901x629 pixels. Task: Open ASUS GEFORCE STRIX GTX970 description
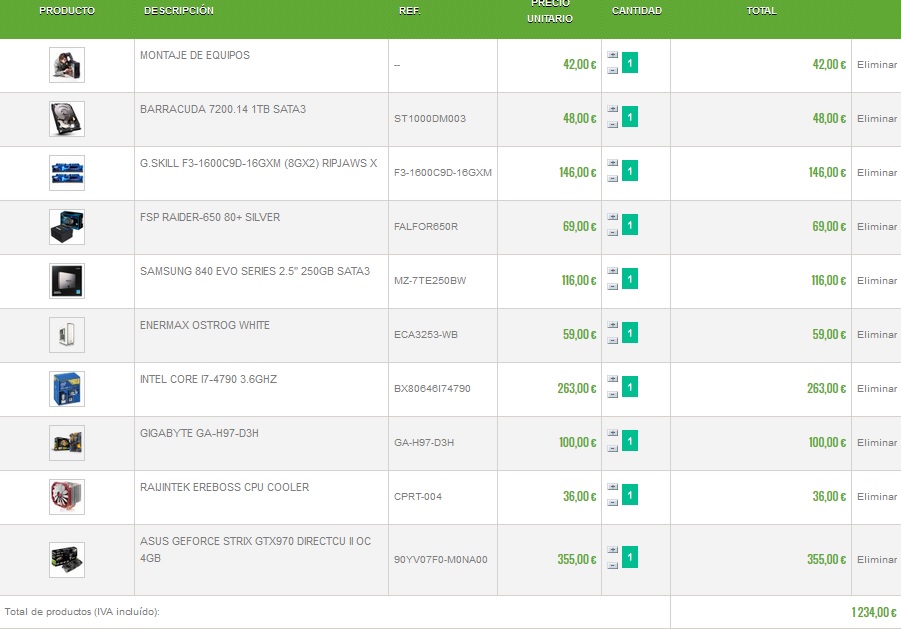pos(255,550)
